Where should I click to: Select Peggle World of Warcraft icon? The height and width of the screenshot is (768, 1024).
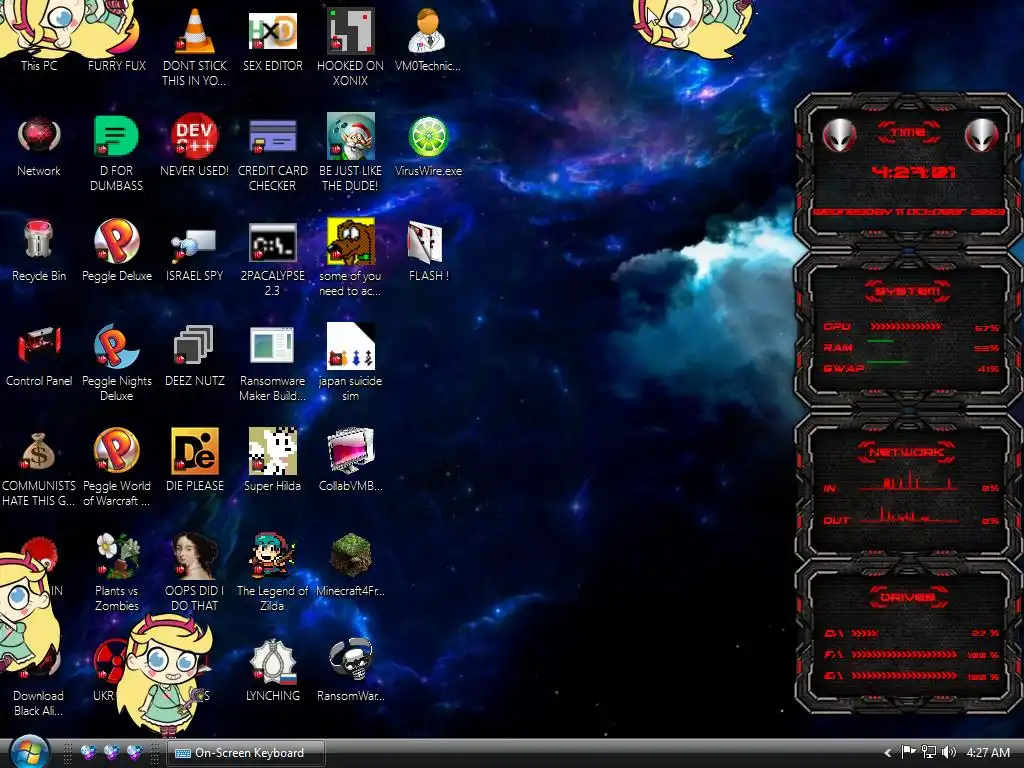116,451
